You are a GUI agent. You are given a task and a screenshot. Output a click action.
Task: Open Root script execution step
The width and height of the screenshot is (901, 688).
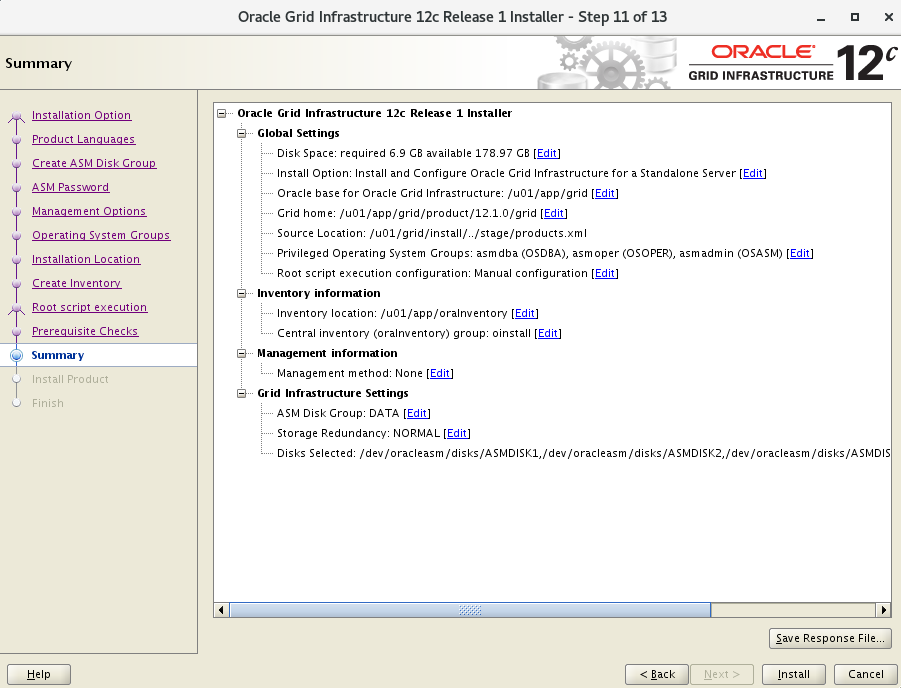pos(89,307)
